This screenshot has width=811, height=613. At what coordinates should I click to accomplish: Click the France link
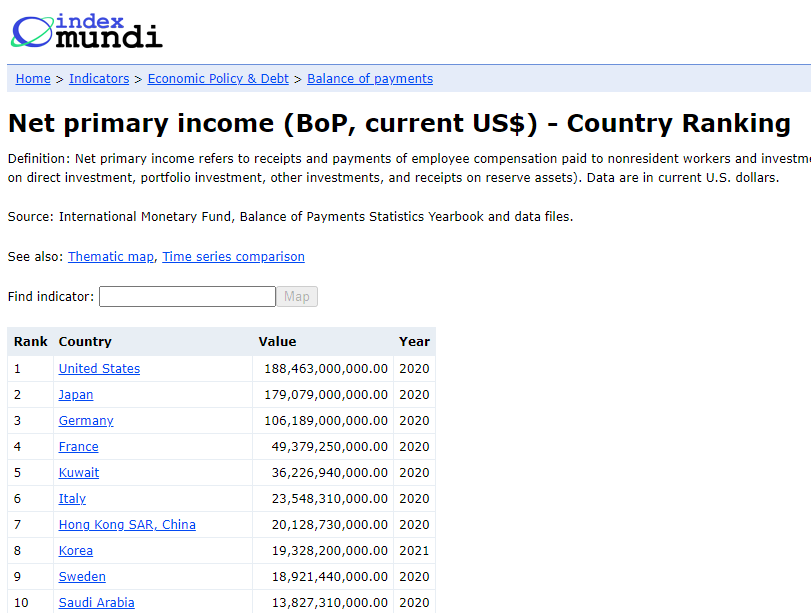click(x=78, y=447)
